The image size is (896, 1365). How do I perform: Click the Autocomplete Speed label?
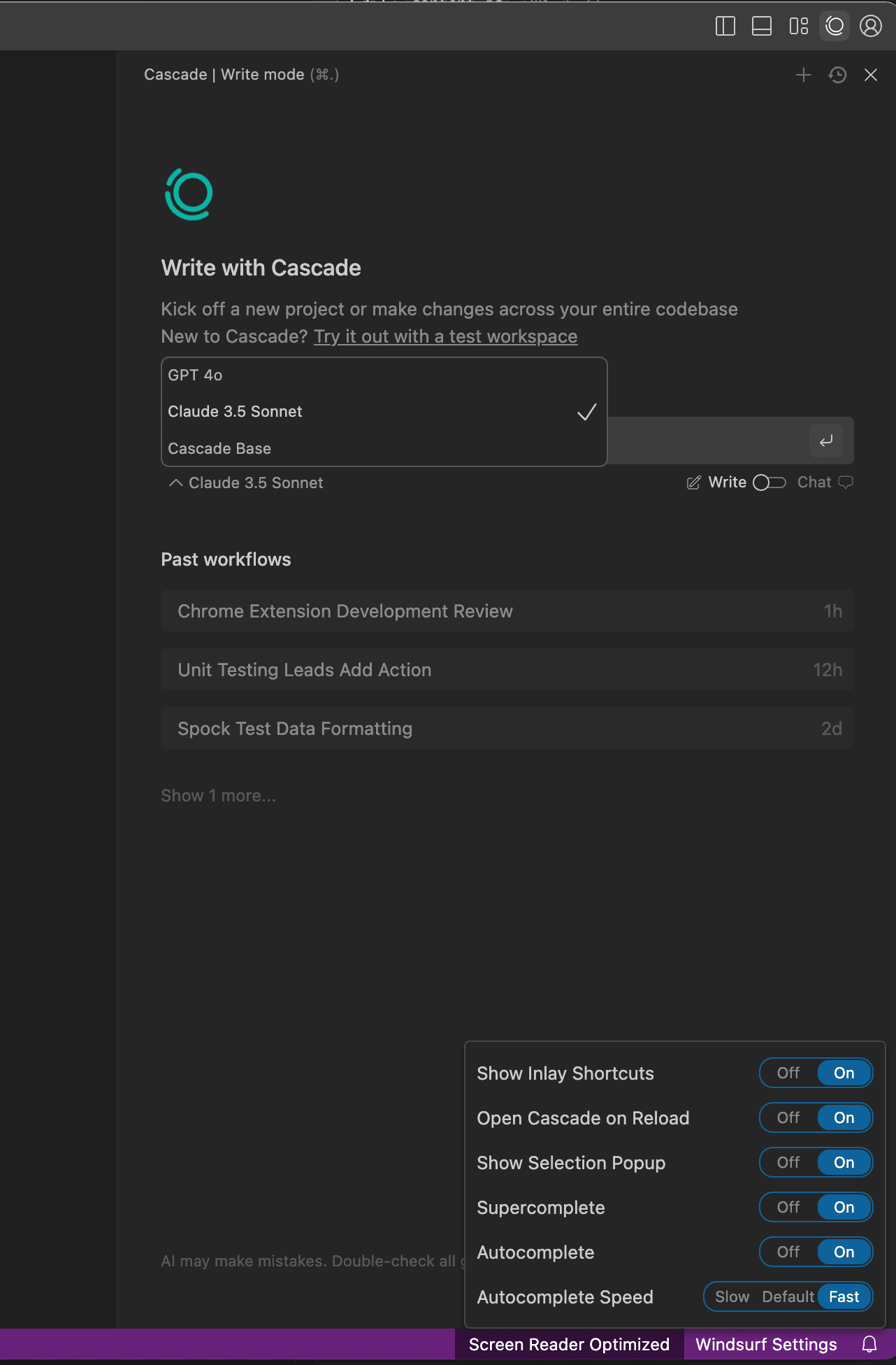coord(565,1297)
